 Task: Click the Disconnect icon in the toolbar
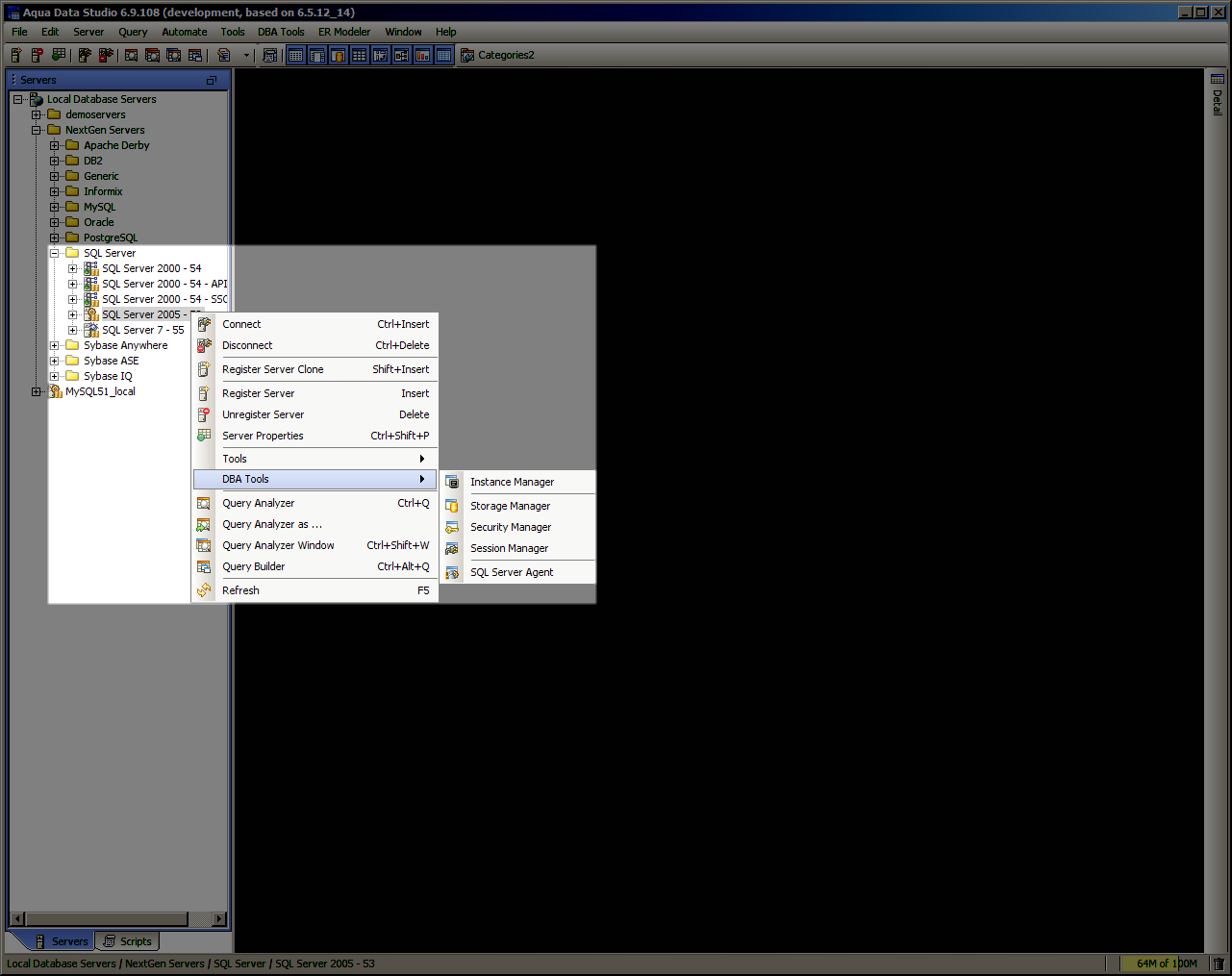(106, 55)
